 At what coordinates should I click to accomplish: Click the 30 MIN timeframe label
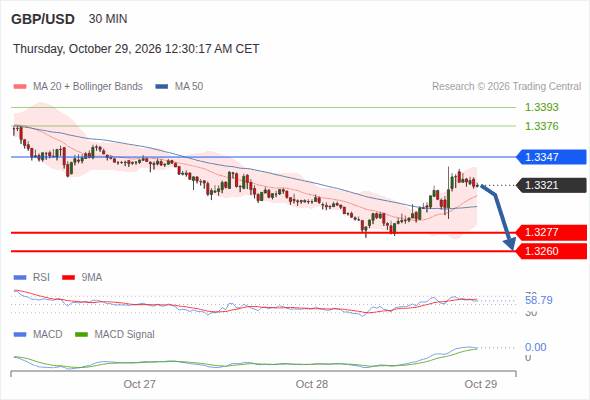pos(108,19)
